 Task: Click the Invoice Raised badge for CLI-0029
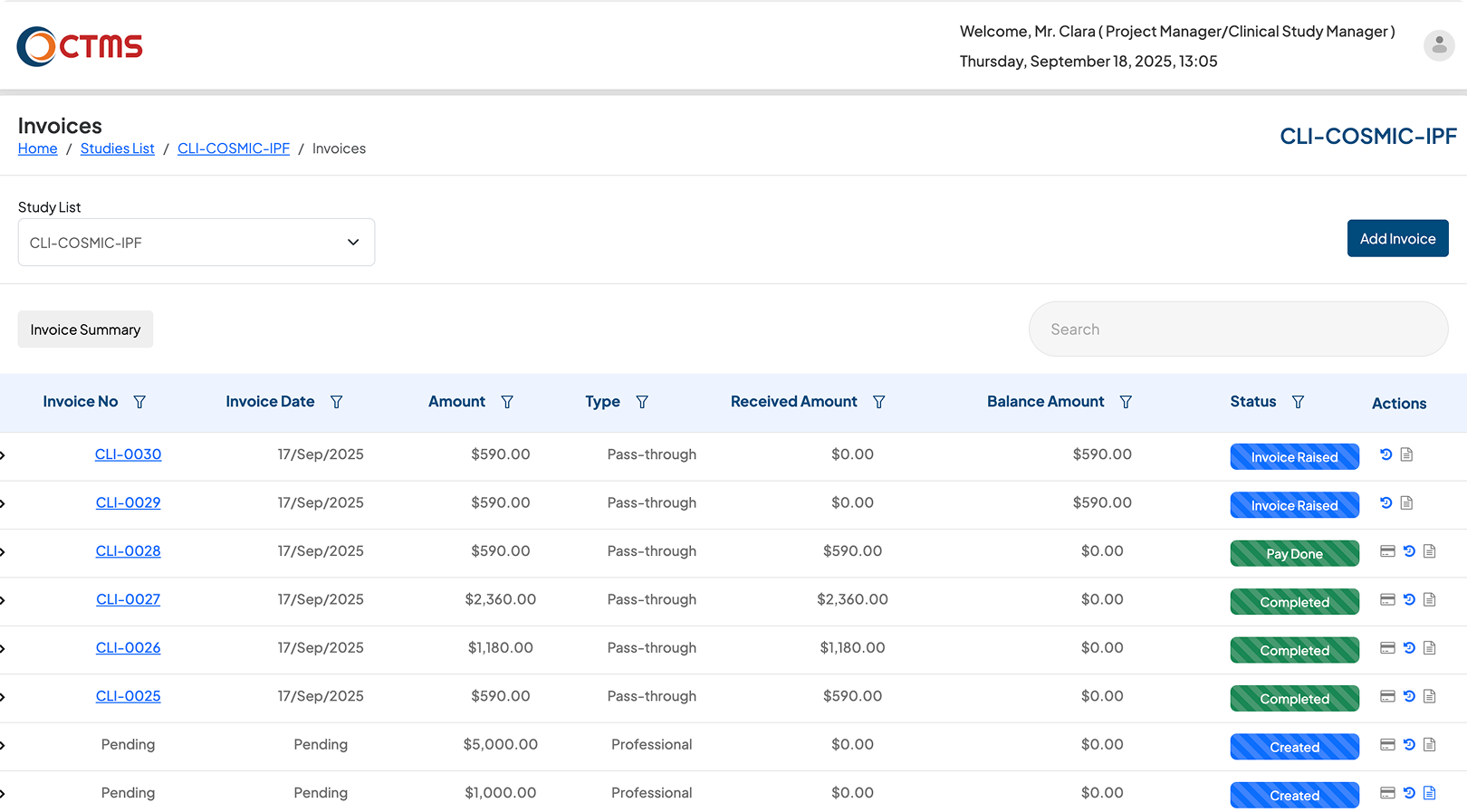(1295, 505)
